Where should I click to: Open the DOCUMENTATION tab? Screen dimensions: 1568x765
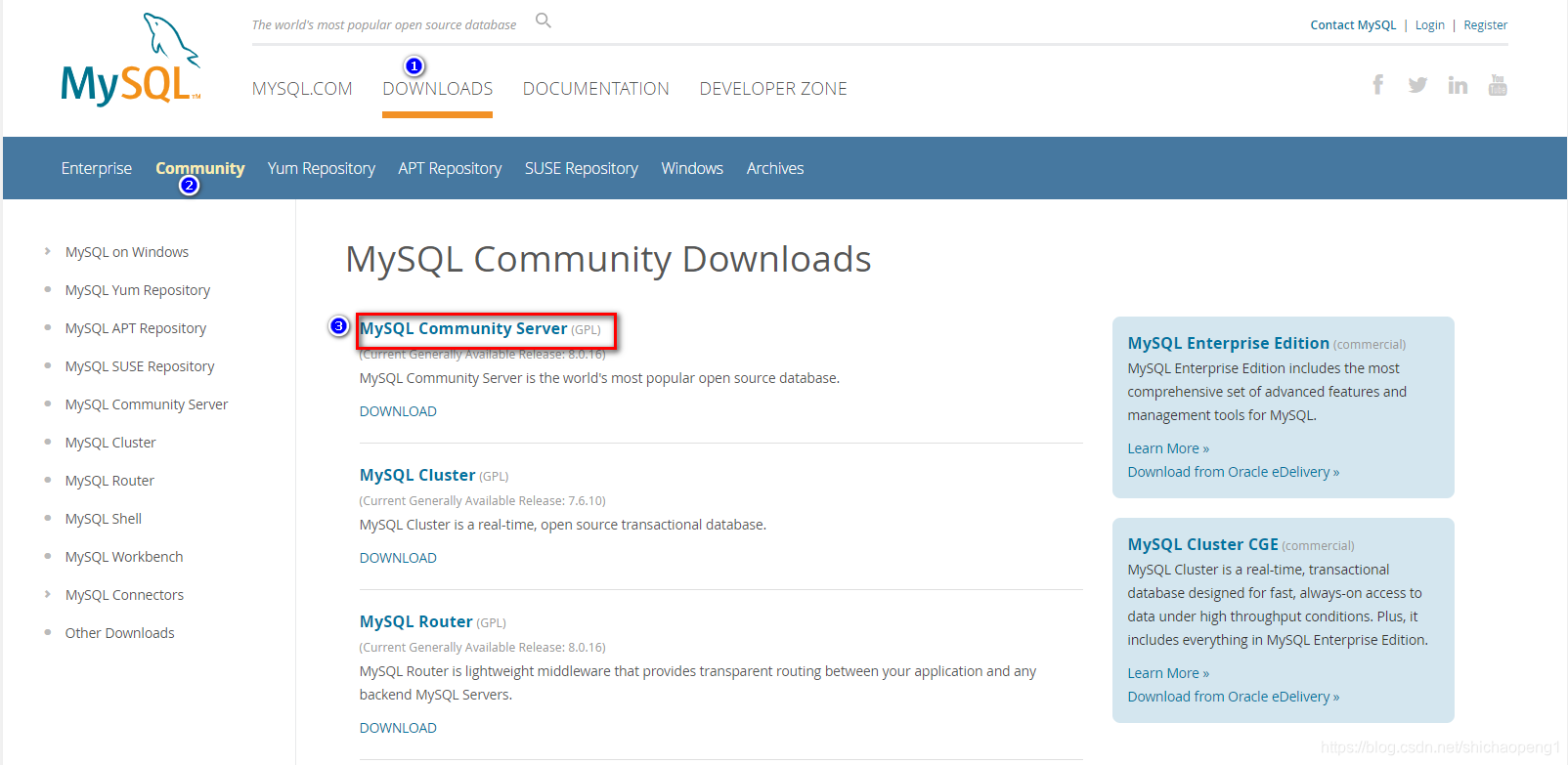[x=596, y=89]
